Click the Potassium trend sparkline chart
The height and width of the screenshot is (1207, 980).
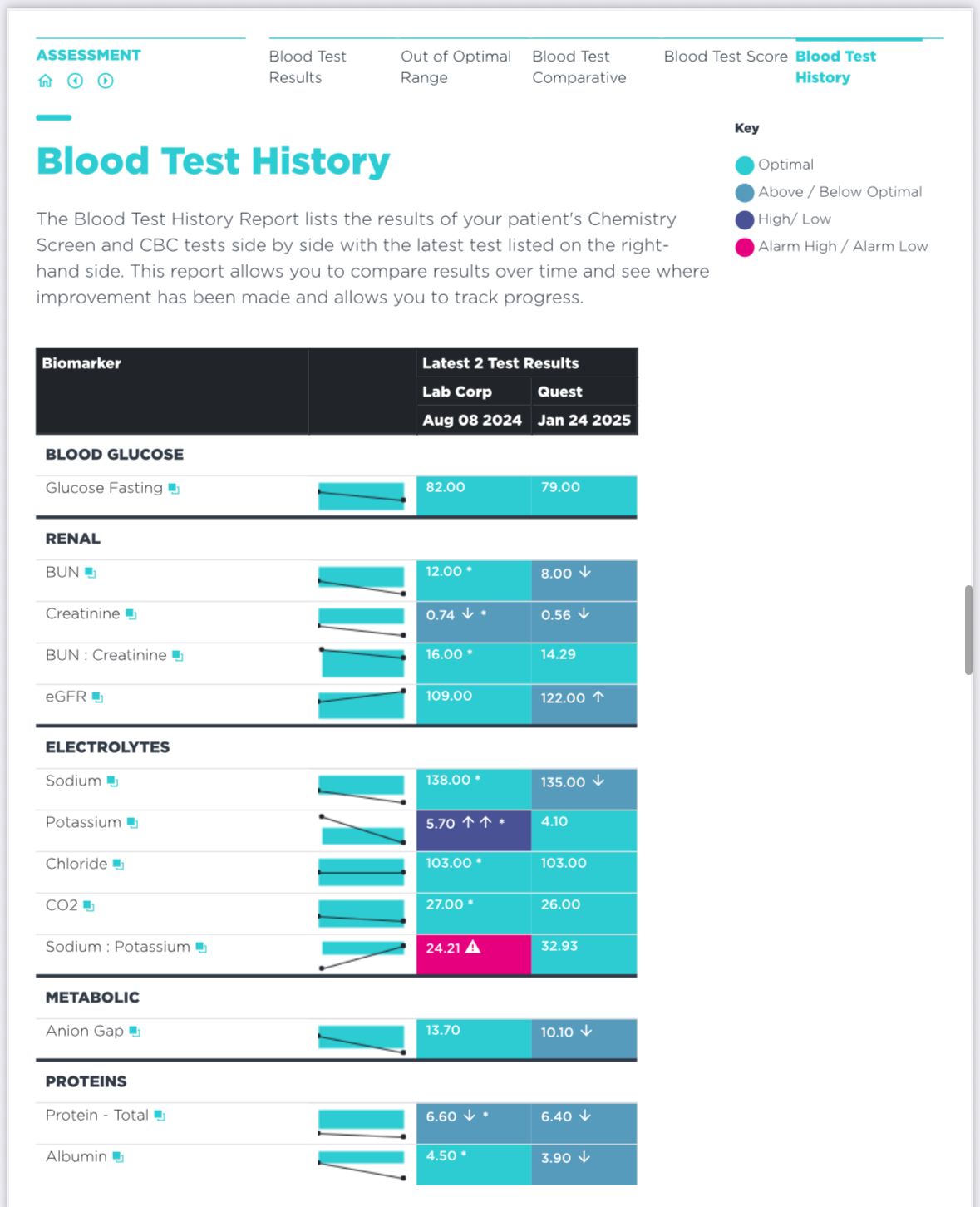pos(362,830)
